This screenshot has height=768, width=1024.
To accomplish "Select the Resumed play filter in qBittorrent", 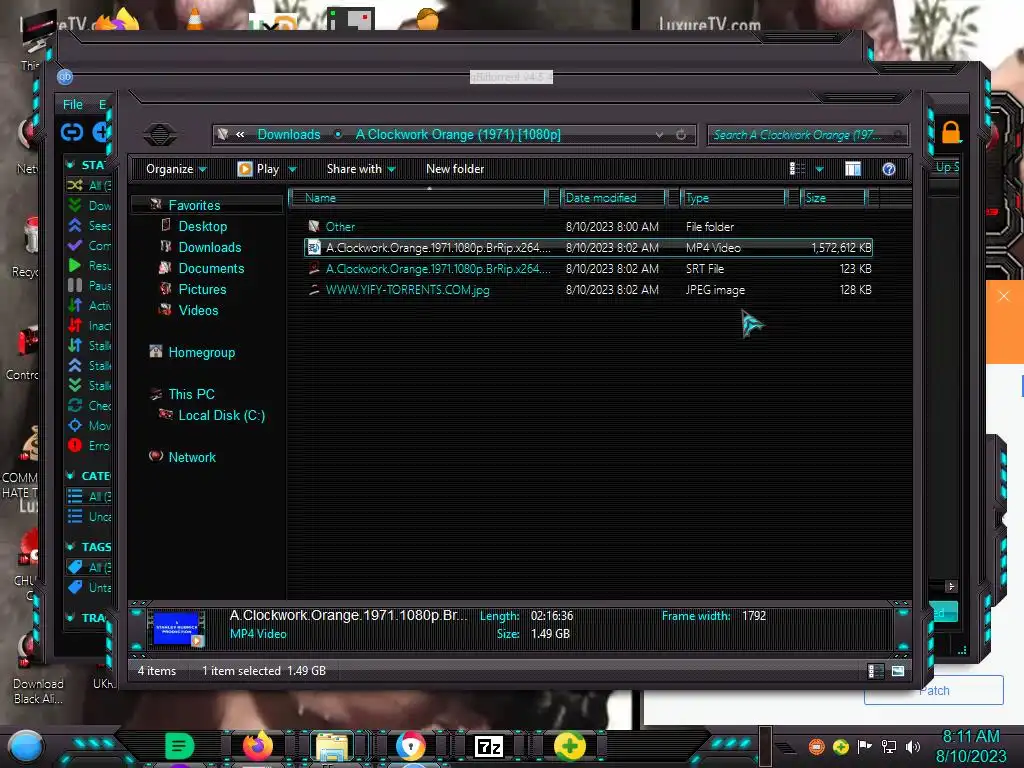I will pos(75,266).
